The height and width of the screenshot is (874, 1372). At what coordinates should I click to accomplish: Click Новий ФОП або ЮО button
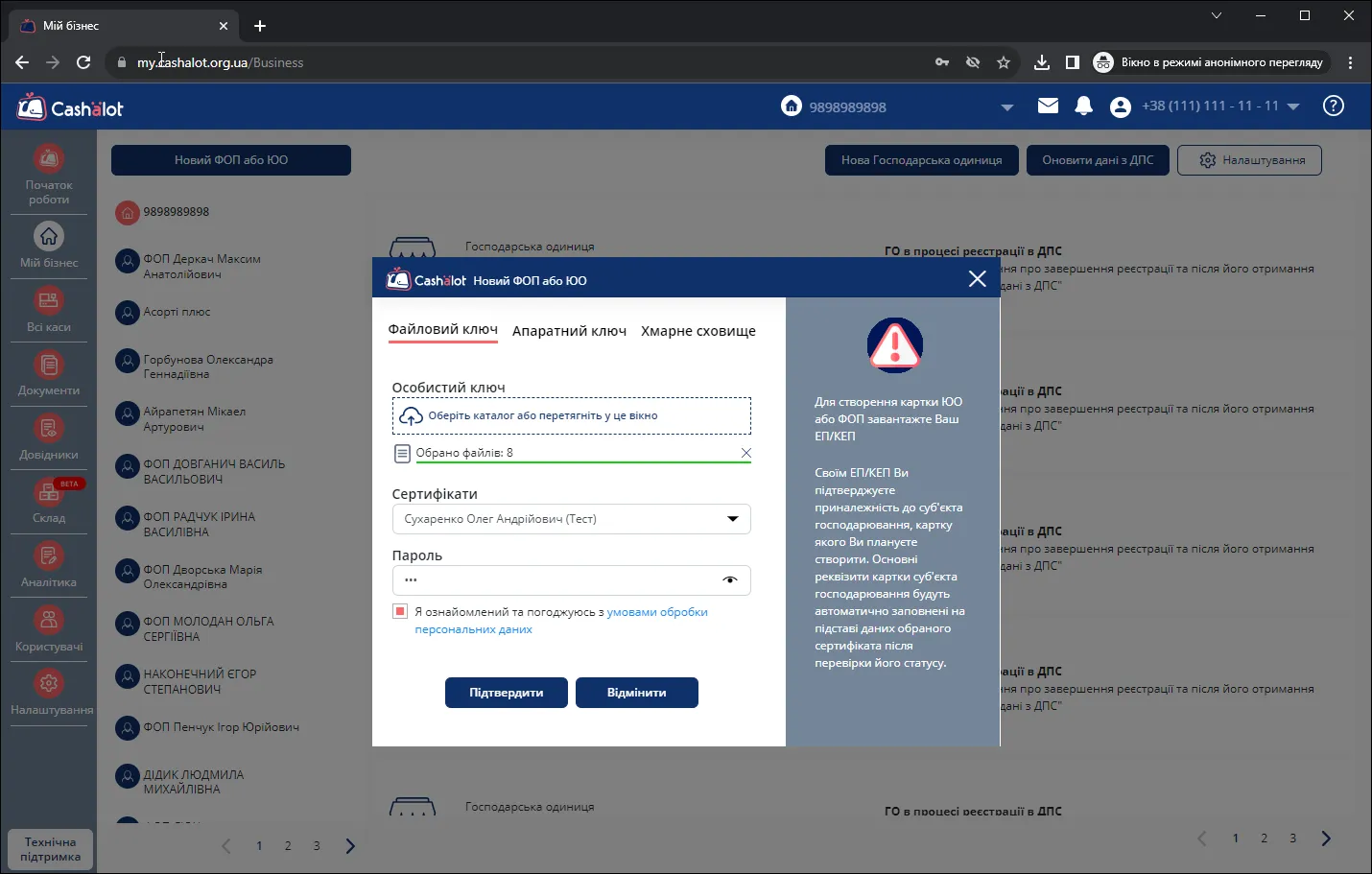click(x=231, y=160)
